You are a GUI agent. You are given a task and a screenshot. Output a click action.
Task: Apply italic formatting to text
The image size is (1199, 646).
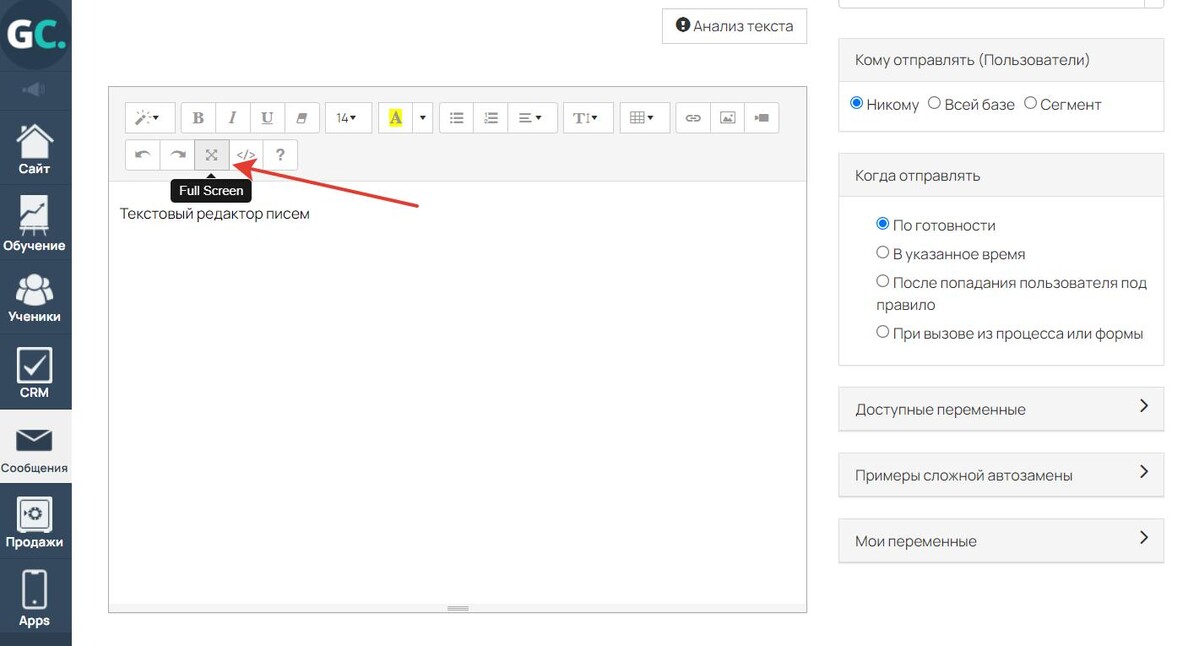click(x=233, y=118)
